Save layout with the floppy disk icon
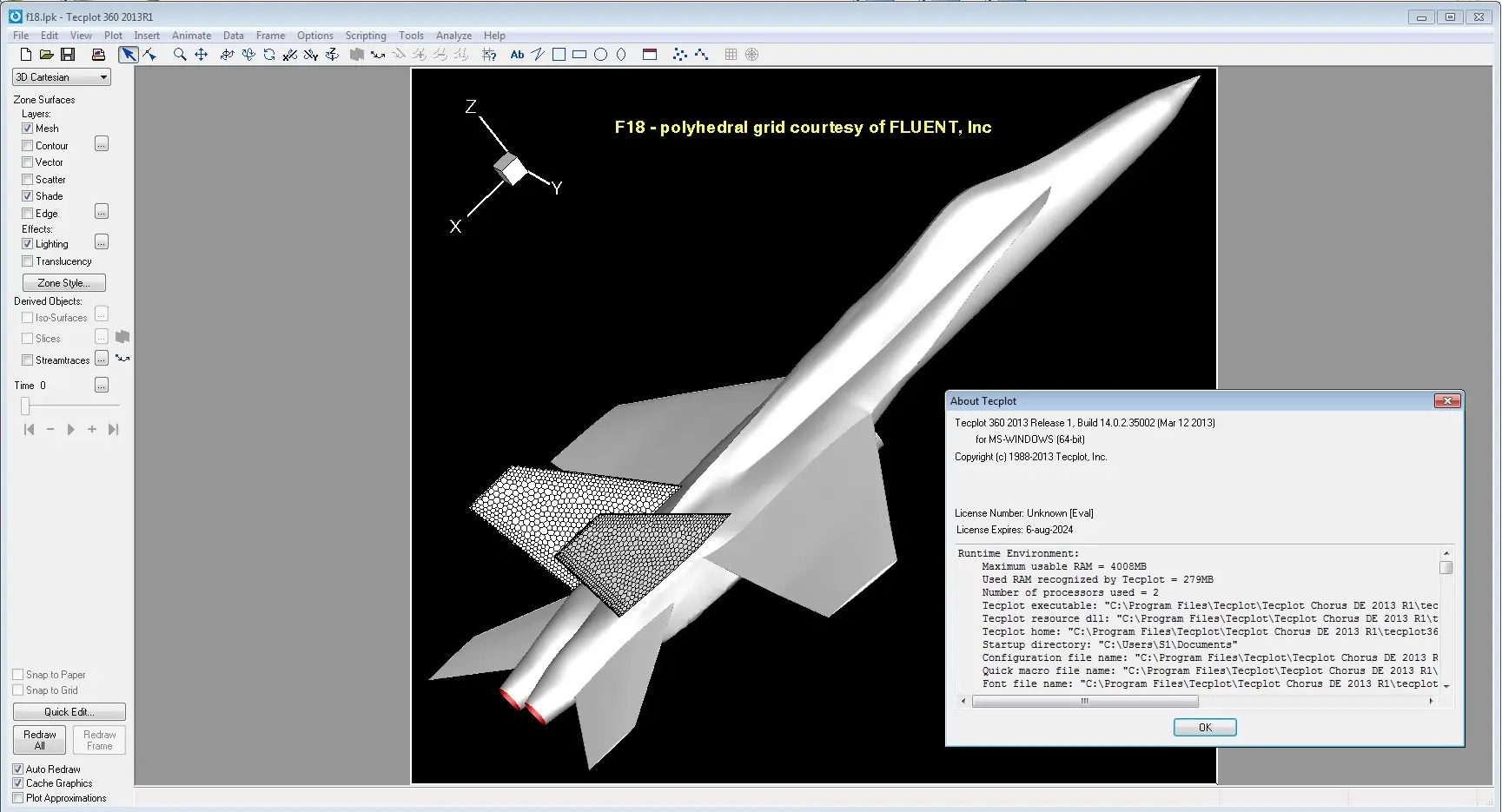 tap(68, 54)
